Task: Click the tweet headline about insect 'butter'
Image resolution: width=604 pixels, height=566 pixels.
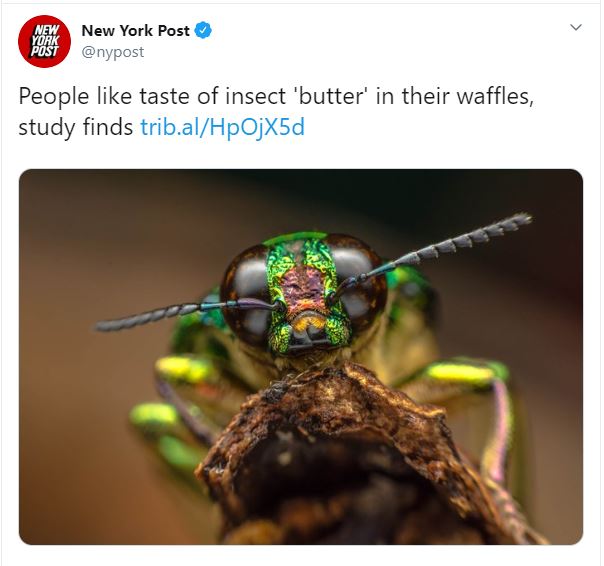Action: (276, 111)
